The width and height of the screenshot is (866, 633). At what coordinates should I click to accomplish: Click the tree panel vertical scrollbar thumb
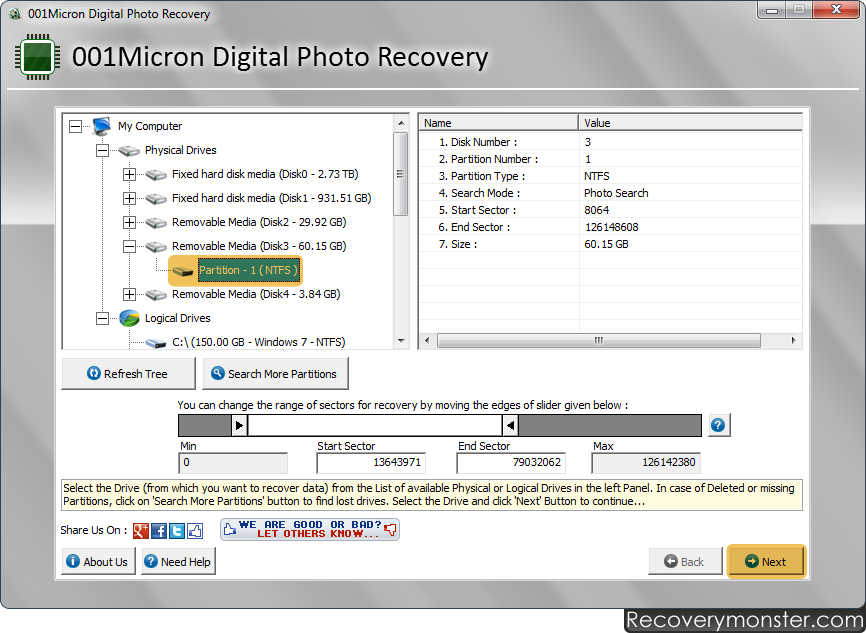pos(401,174)
